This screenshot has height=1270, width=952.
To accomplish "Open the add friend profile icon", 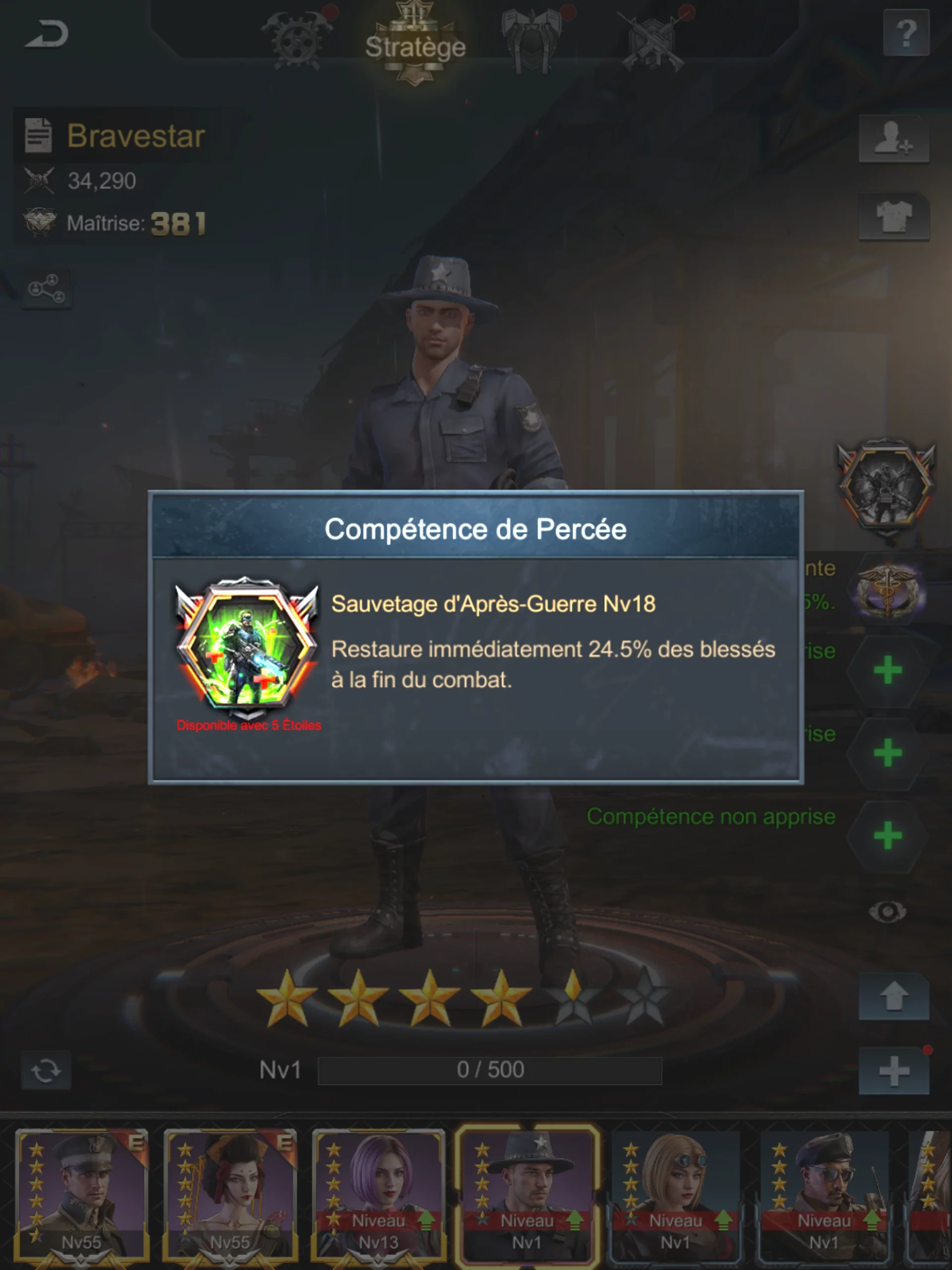I will pyautogui.click(x=893, y=138).
